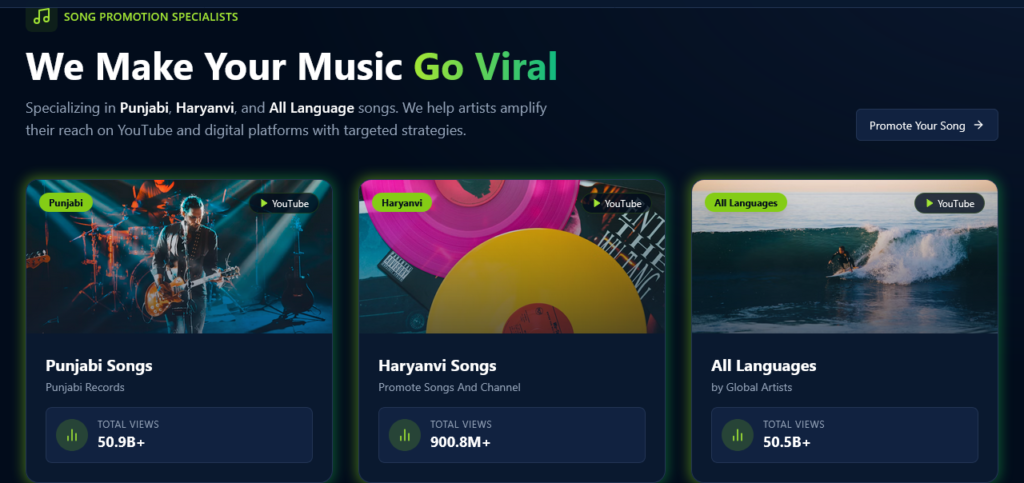Click the YouTube badge on surfing image
The image size is (1024, 483).
pos(950,204)
